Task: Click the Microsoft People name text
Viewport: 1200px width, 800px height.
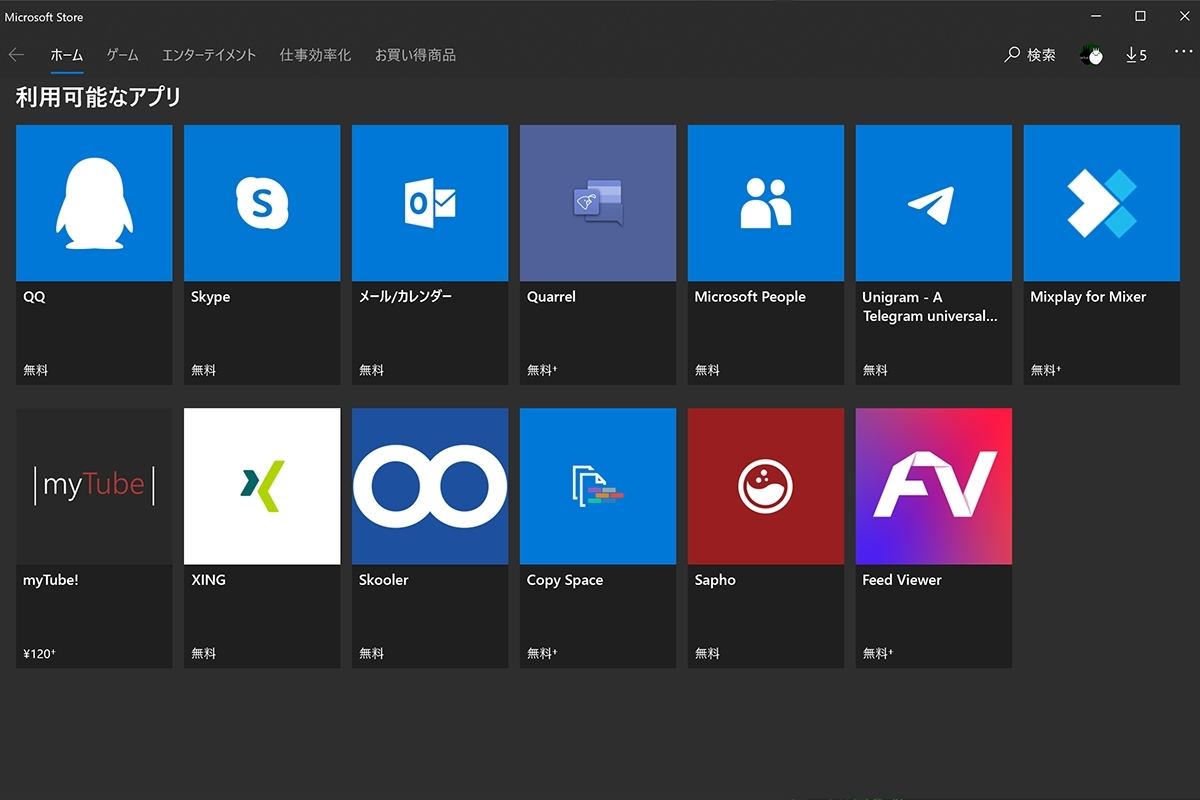Action: [750, 297]
